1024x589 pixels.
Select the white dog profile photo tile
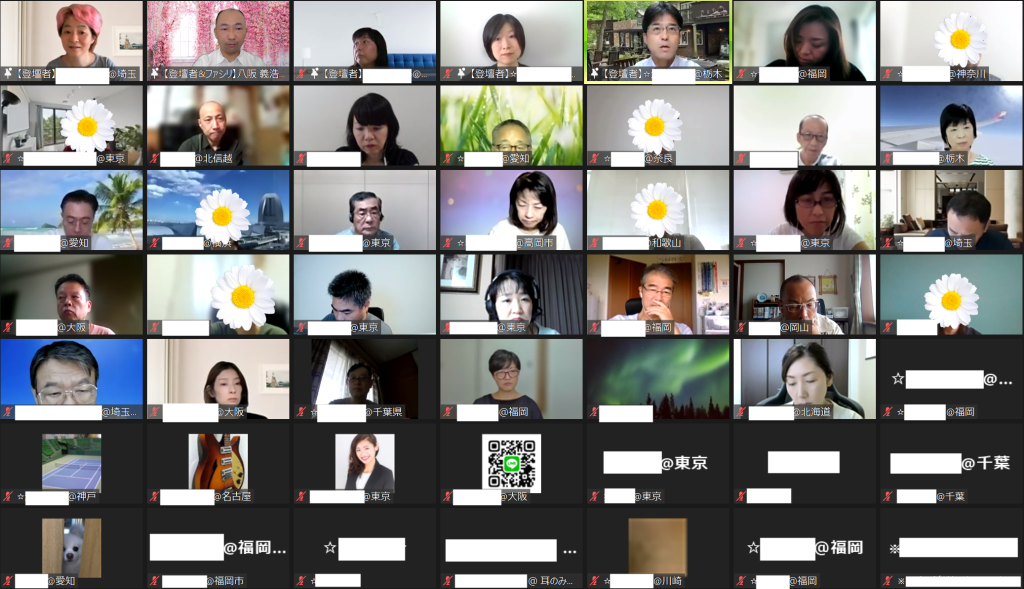tap(71, 546)
